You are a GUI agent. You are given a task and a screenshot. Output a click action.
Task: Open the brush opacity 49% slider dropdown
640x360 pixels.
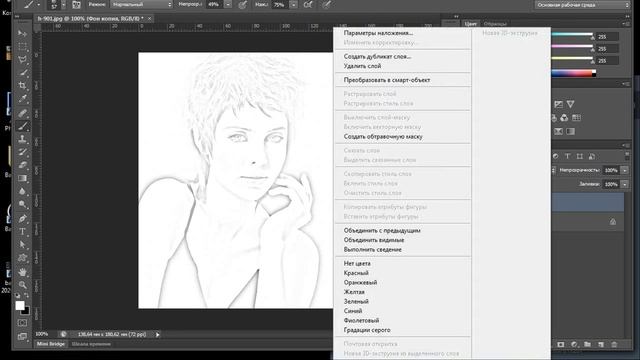coord(228,5)
